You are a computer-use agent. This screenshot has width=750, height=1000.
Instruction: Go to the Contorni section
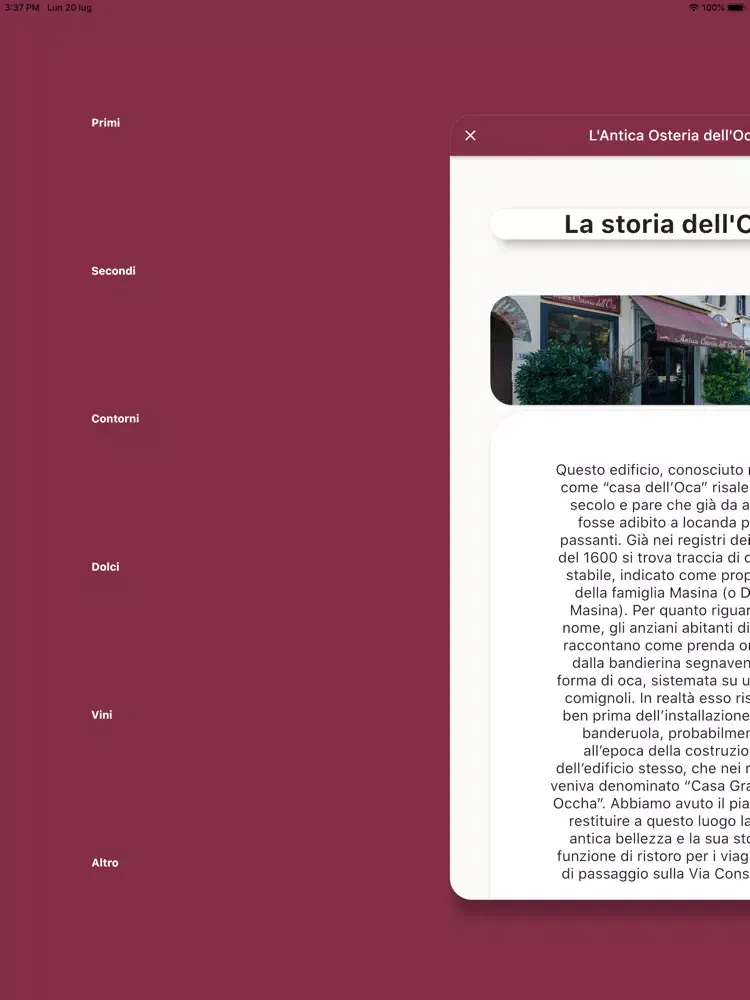pos(115,418)
